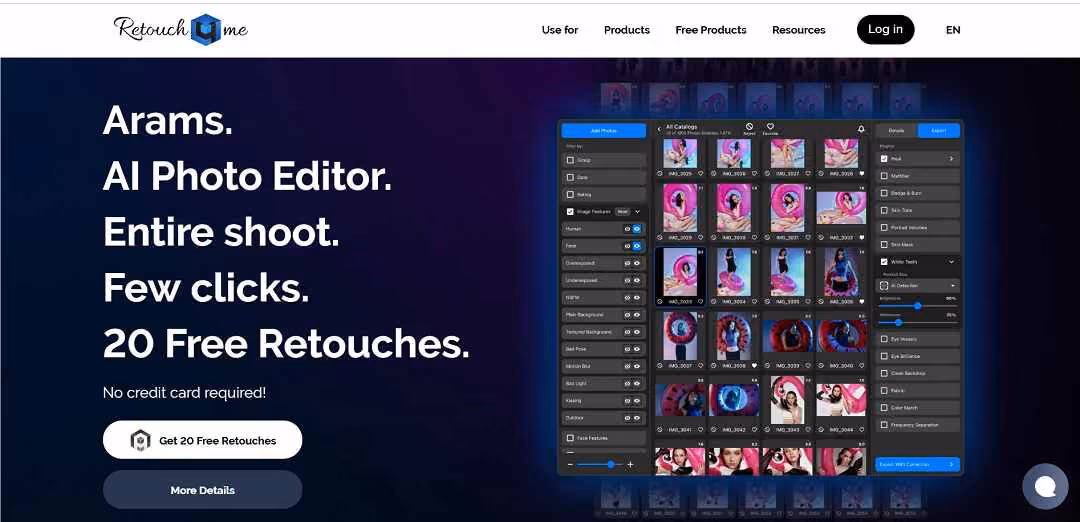Uncheck the Heal plugin checkbox
The height and width of the screenshot is (522, 1080).
(x=884, y=158)
